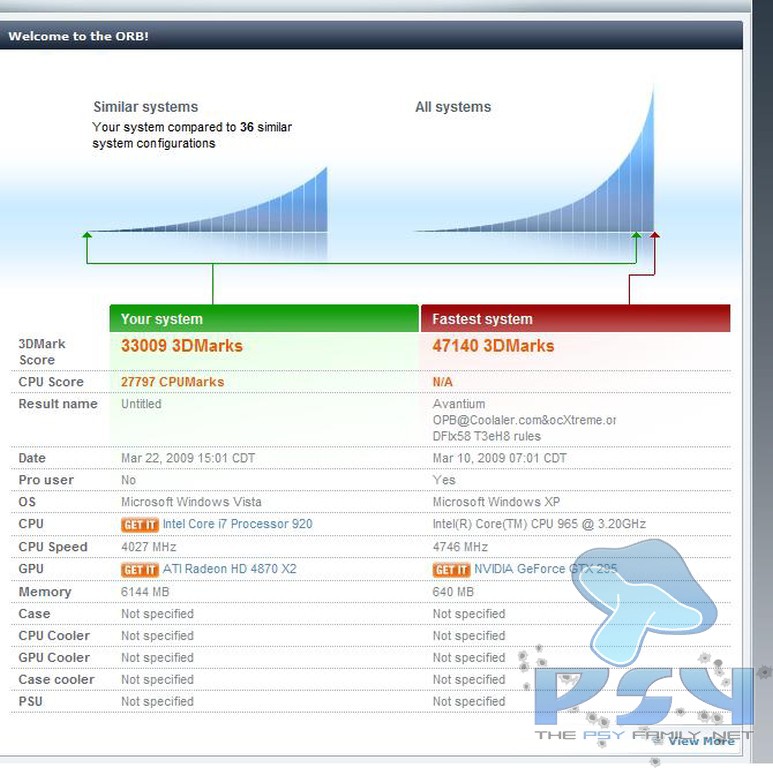Viewport: 773px width, 768px height.
Task: Click the Microsoft Windows Vista OS value
Action: pos(191,502)
